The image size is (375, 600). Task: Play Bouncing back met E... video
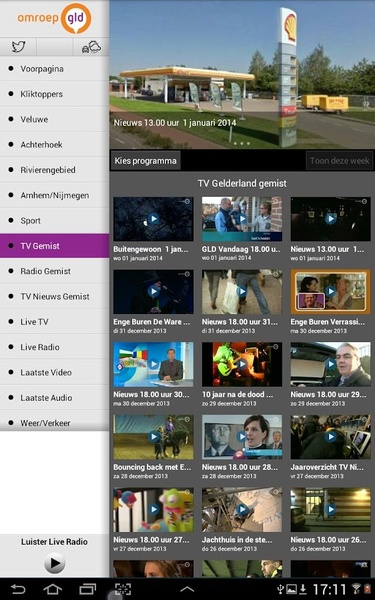[153, 437]
